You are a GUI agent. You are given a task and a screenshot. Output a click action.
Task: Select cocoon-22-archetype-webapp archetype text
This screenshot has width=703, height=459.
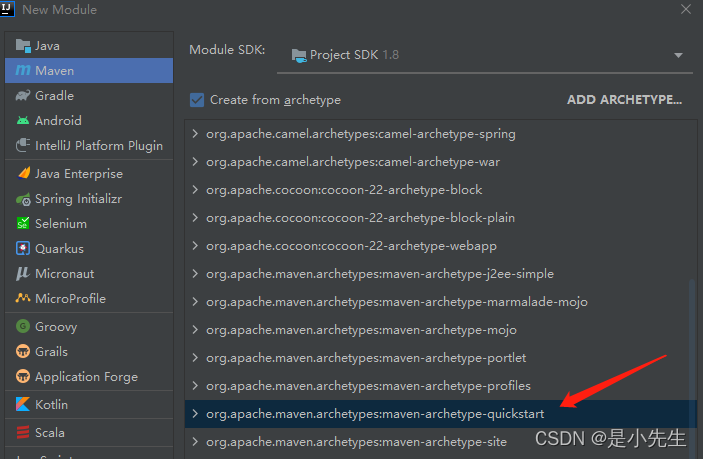click(352, 246)
